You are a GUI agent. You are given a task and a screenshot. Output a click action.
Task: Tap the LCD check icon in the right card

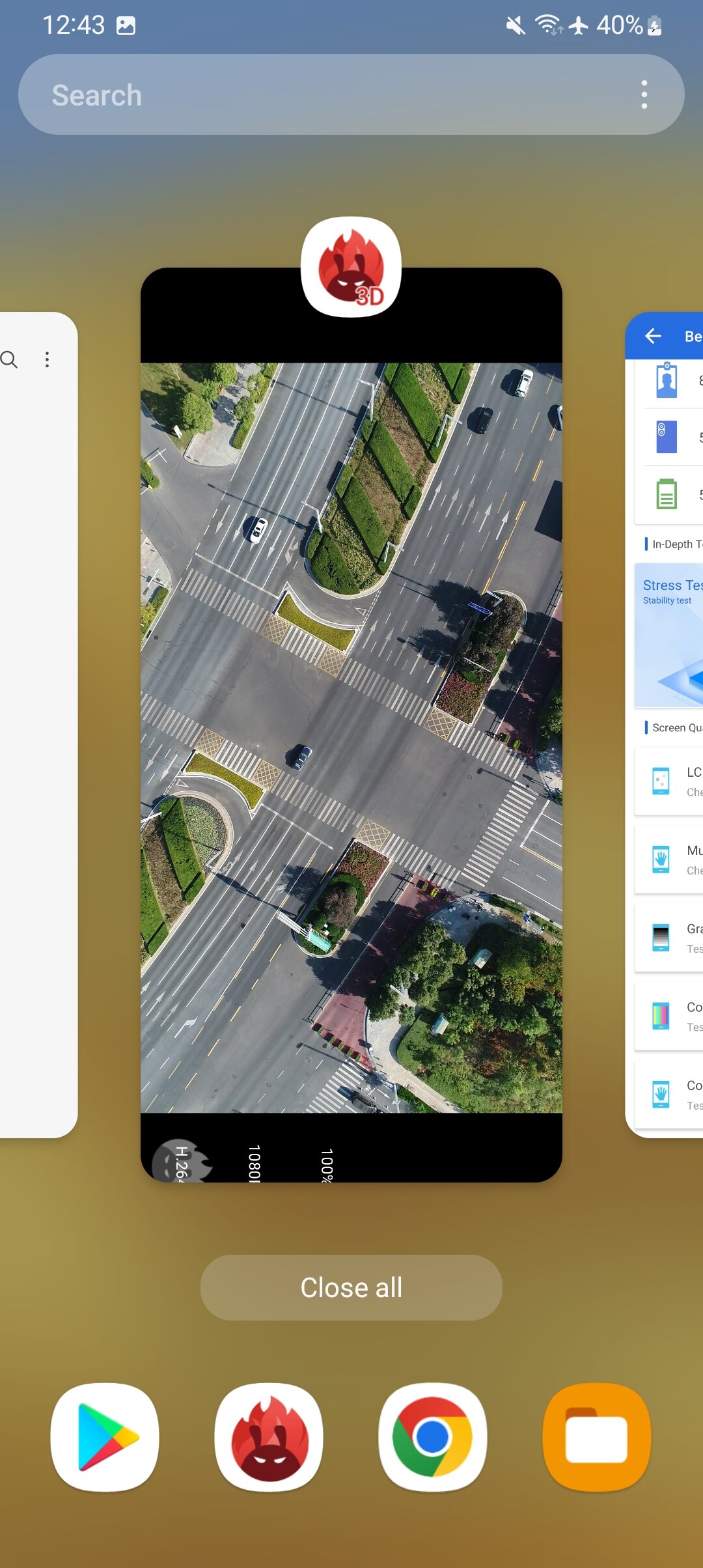[x=661, y=781]
